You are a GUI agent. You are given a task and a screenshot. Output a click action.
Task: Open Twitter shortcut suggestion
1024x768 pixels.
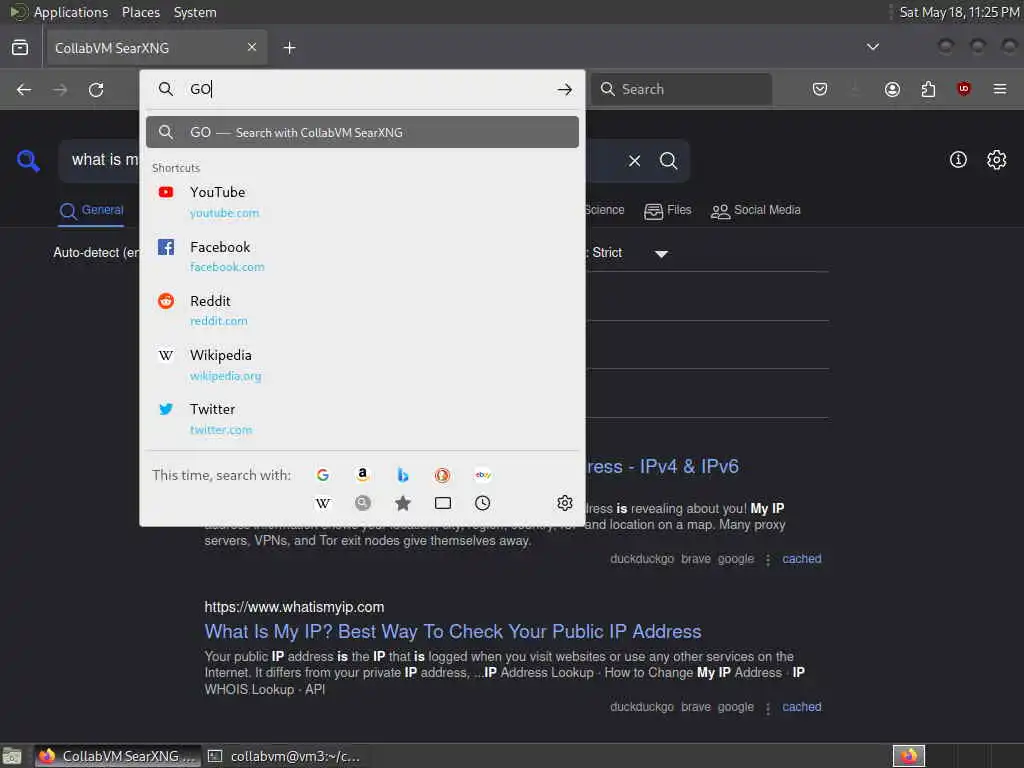point(362,419)
